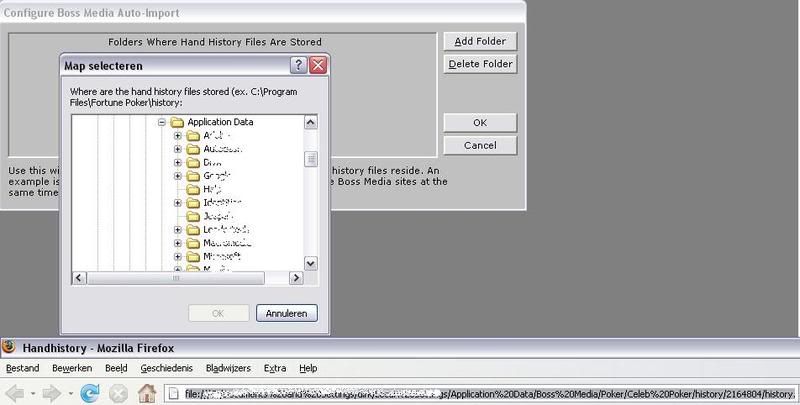Expand the Microsoft folder node
Image resolution: width=800 pixels, height=405 pixels.
point(178,257)
